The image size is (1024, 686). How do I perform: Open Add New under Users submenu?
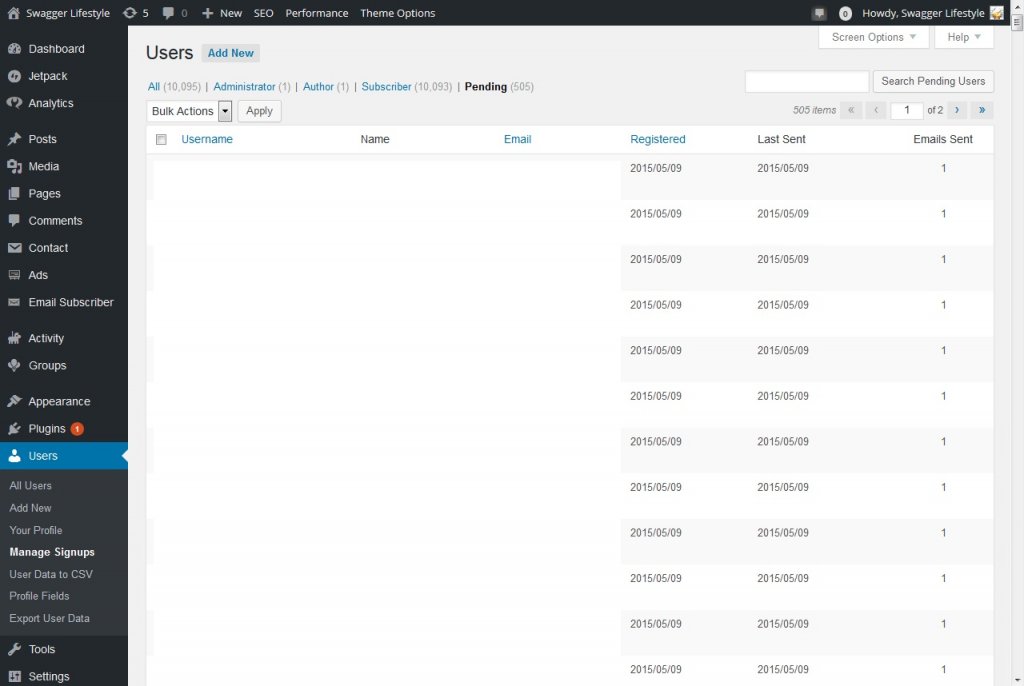pyautogui.click(x=30, y=508)
